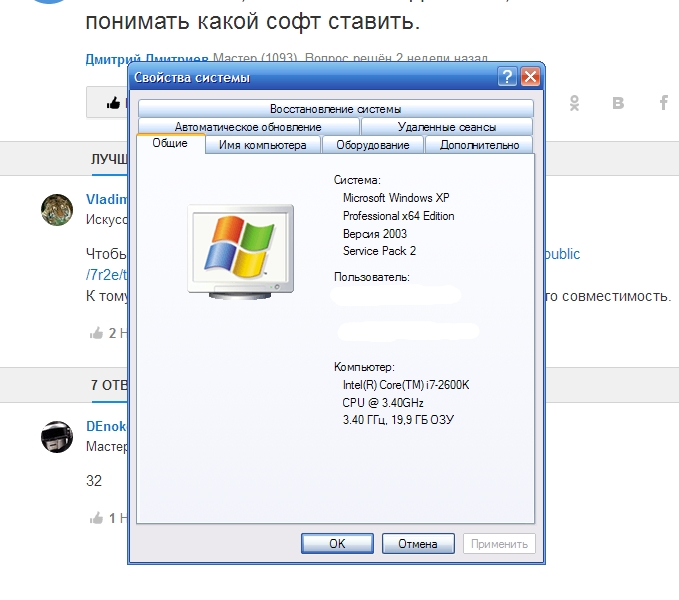Click the Microsoft Windows XP text line
Viewport: 679px width, 600px height.
pos(396,198)
